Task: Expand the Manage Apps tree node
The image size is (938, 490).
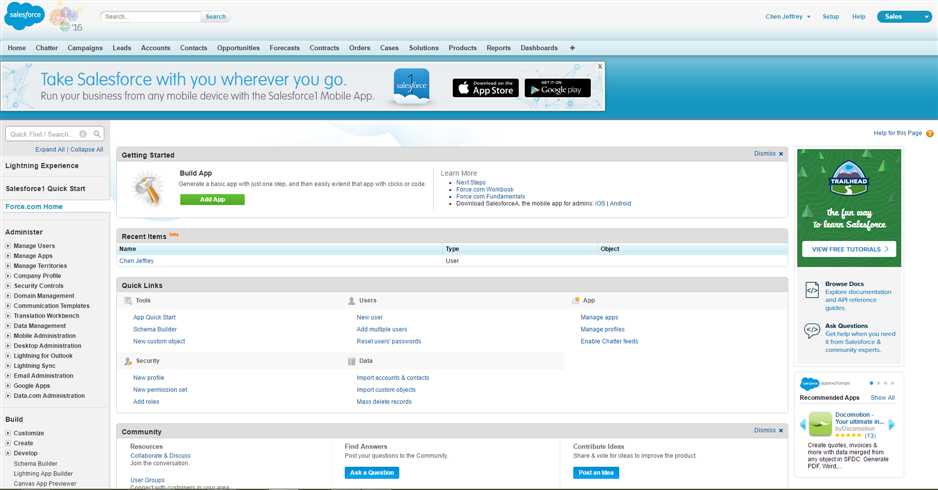Action: (x=8, y=256)
